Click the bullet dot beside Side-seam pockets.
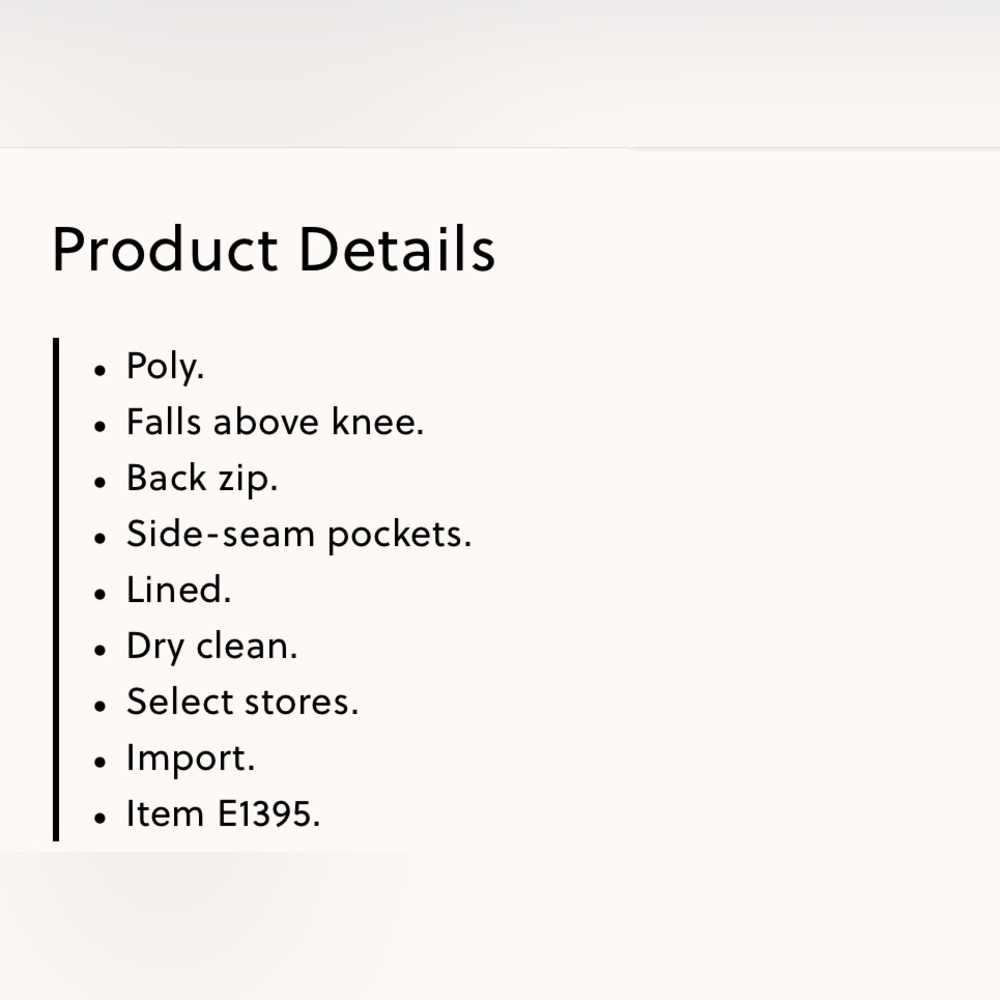This screenshot has height=1000, width=1000. pos(99,538)
